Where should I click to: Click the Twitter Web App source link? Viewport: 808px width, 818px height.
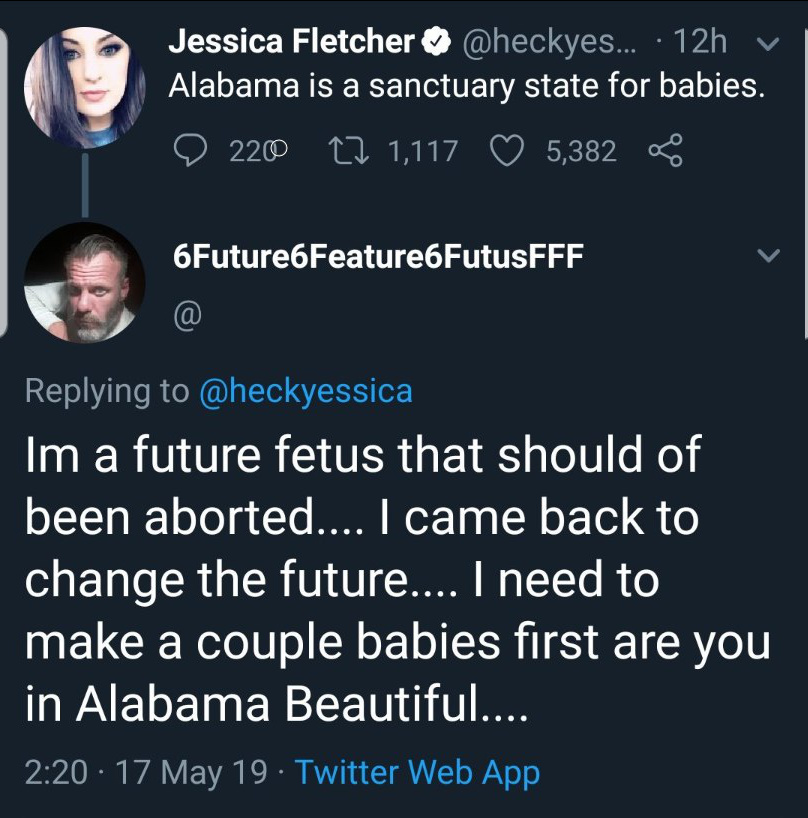417,773
